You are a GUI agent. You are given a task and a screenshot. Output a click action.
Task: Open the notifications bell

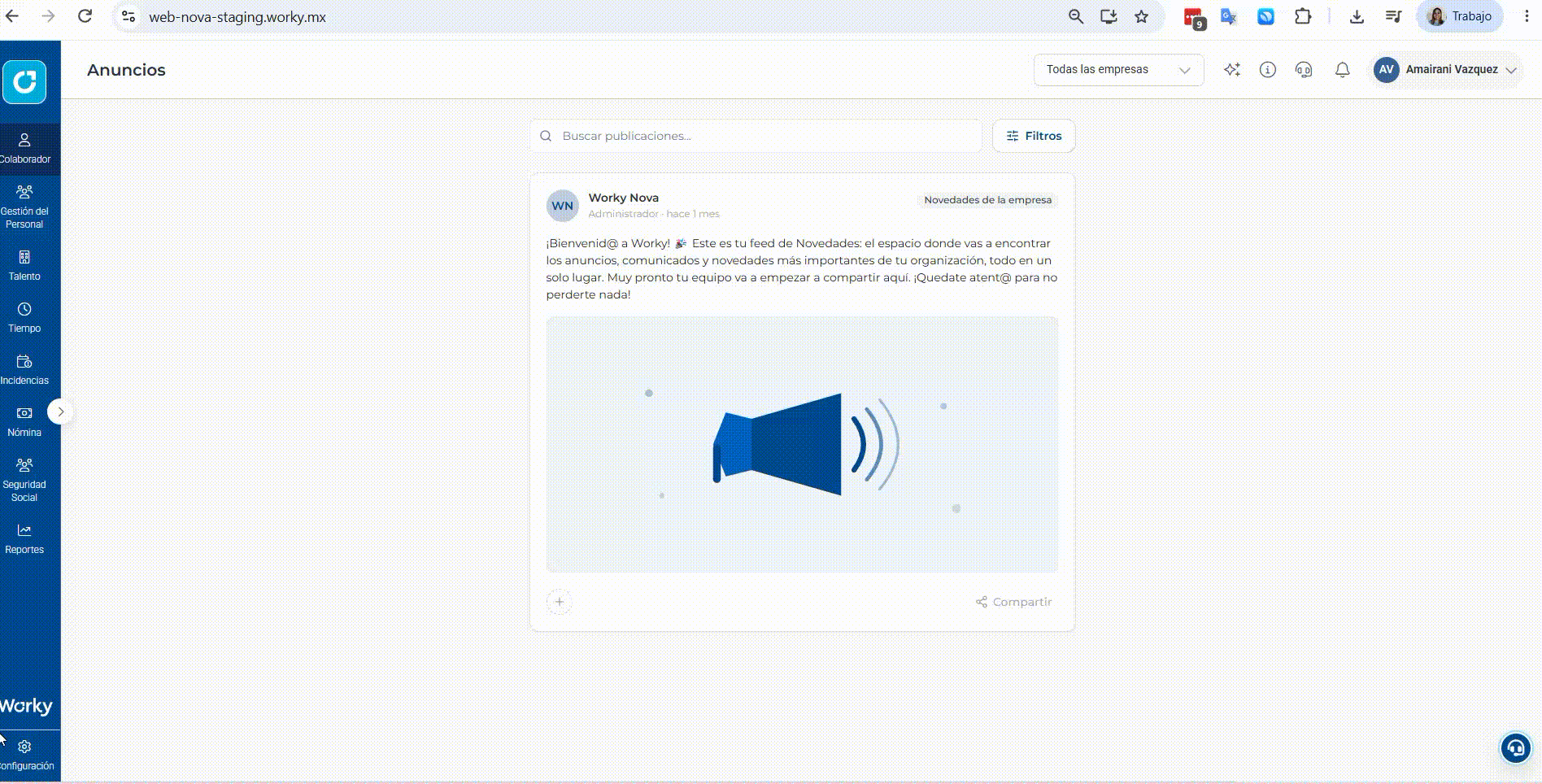click(x=1343, y=70)
